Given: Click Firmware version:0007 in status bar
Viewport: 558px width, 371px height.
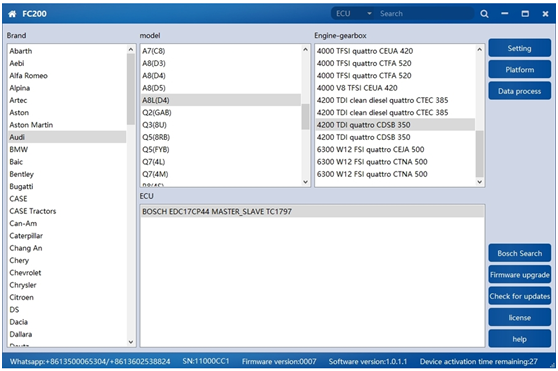Looking at the screenshot, I should point(279,362).
